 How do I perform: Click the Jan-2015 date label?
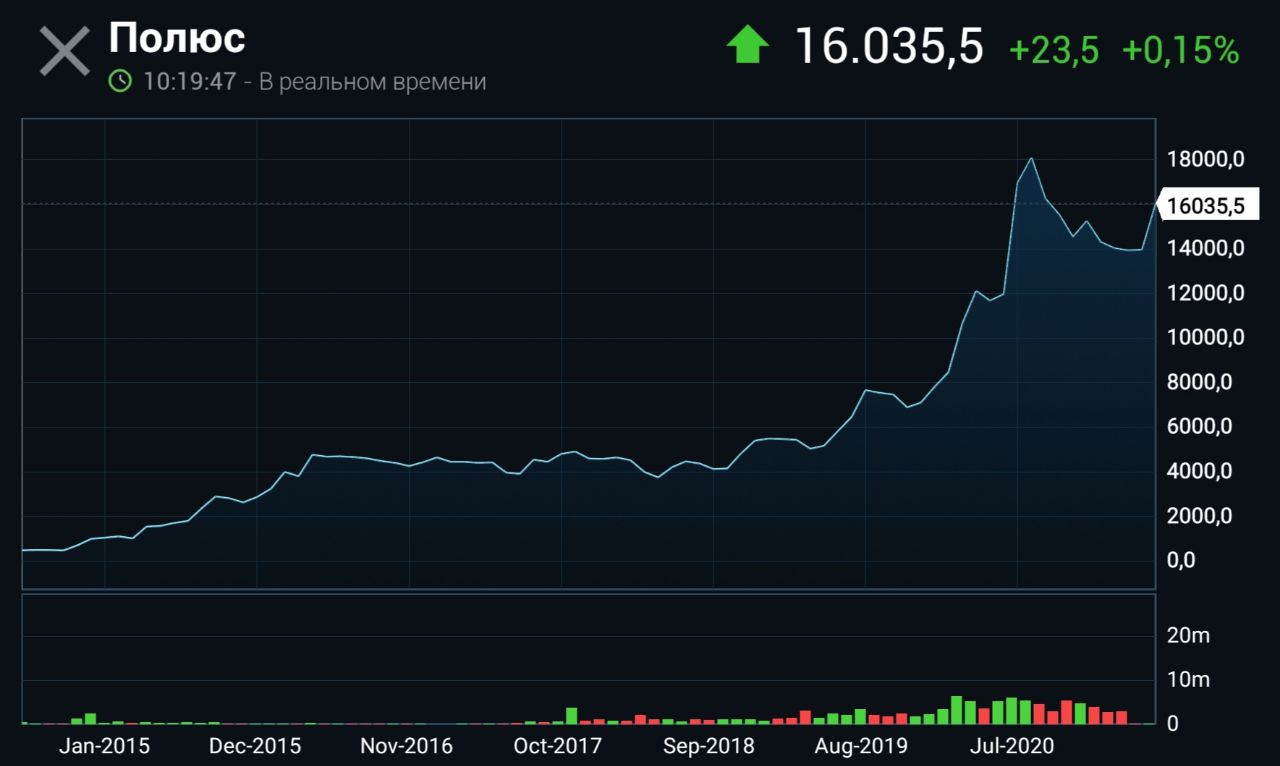pos(104,746)
